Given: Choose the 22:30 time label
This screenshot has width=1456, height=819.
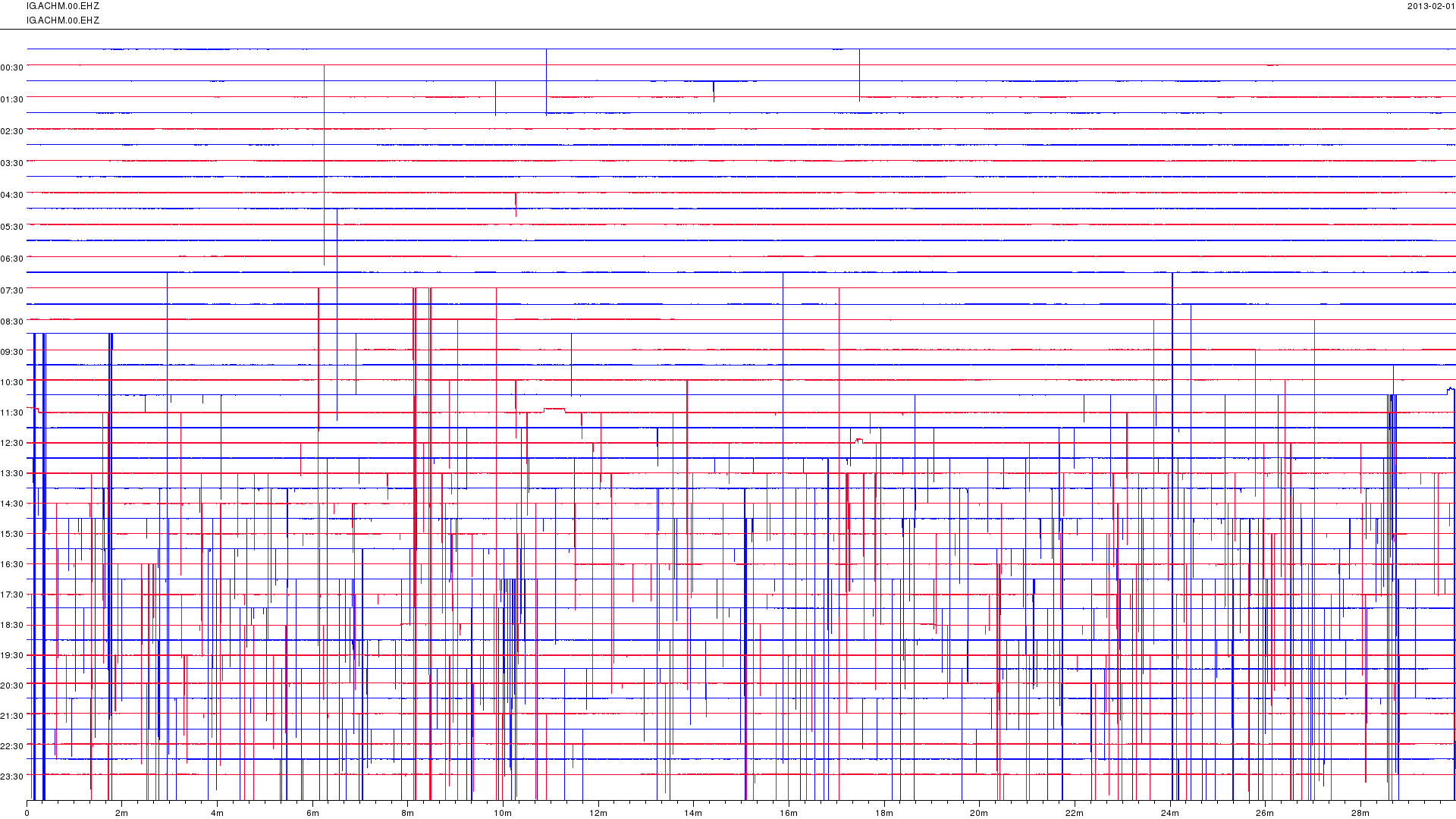Looking at the screenshot, I should [x=12, y=746].
